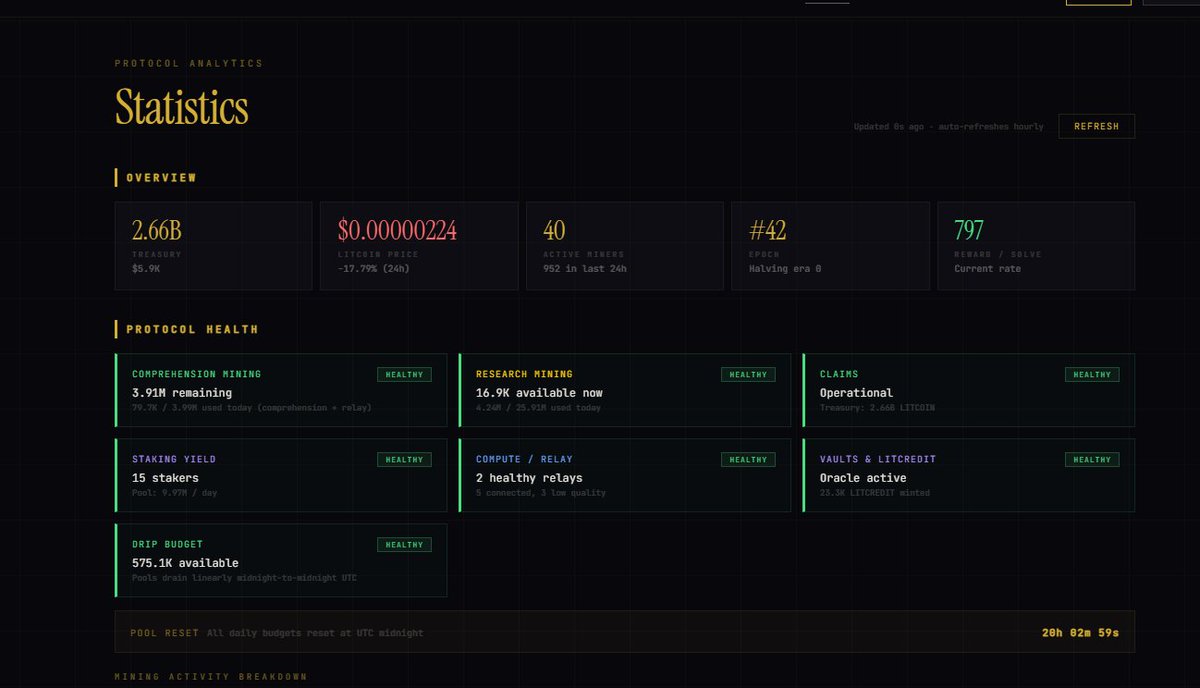1200x688 pixels.
Task: Click the PROTOCOL HEALTH section heading
Action: [192, 329]
